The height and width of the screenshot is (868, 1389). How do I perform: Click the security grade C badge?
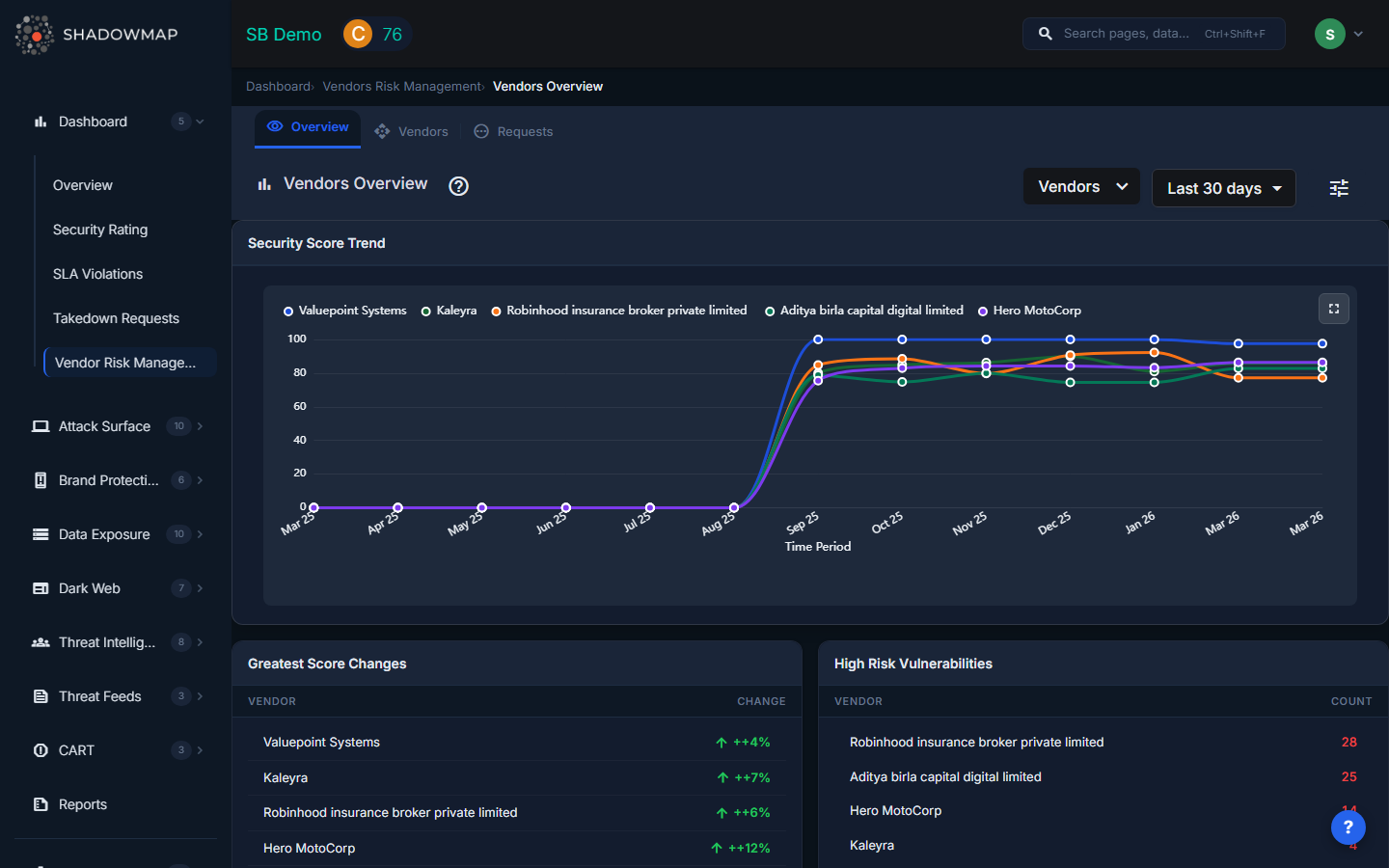pos(358,35)
